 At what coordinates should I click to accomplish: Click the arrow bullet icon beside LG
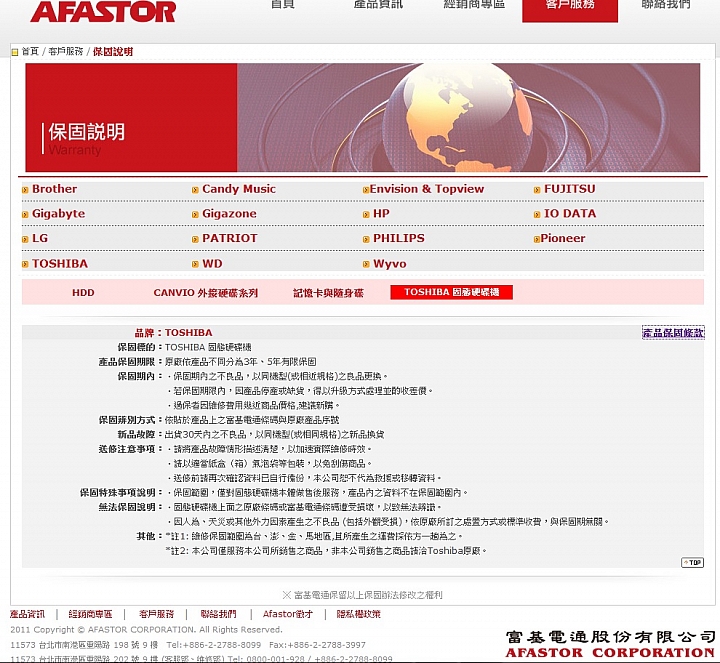(x=25, y=239)
